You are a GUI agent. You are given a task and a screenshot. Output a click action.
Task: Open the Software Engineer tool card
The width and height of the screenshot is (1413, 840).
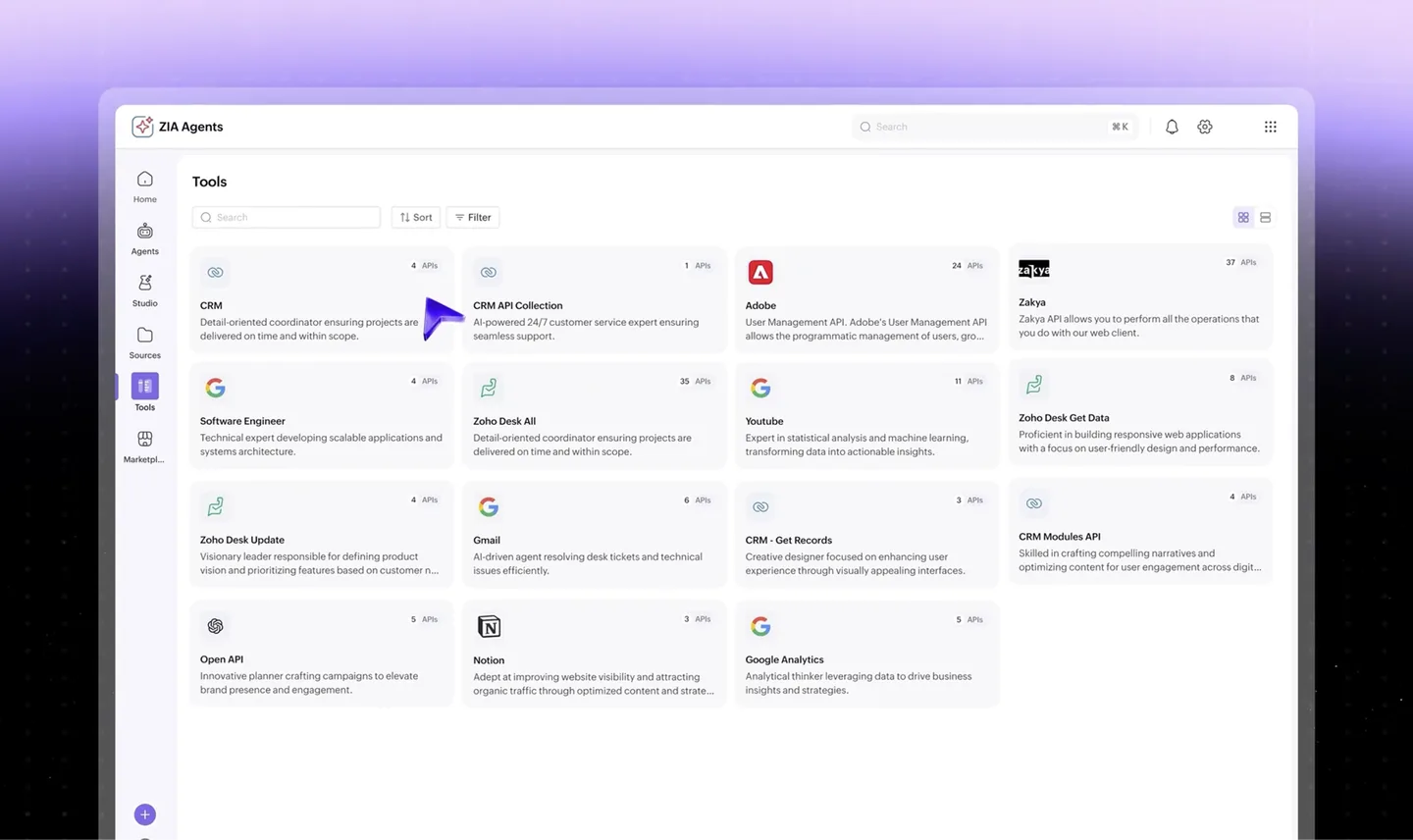[322, 416]
